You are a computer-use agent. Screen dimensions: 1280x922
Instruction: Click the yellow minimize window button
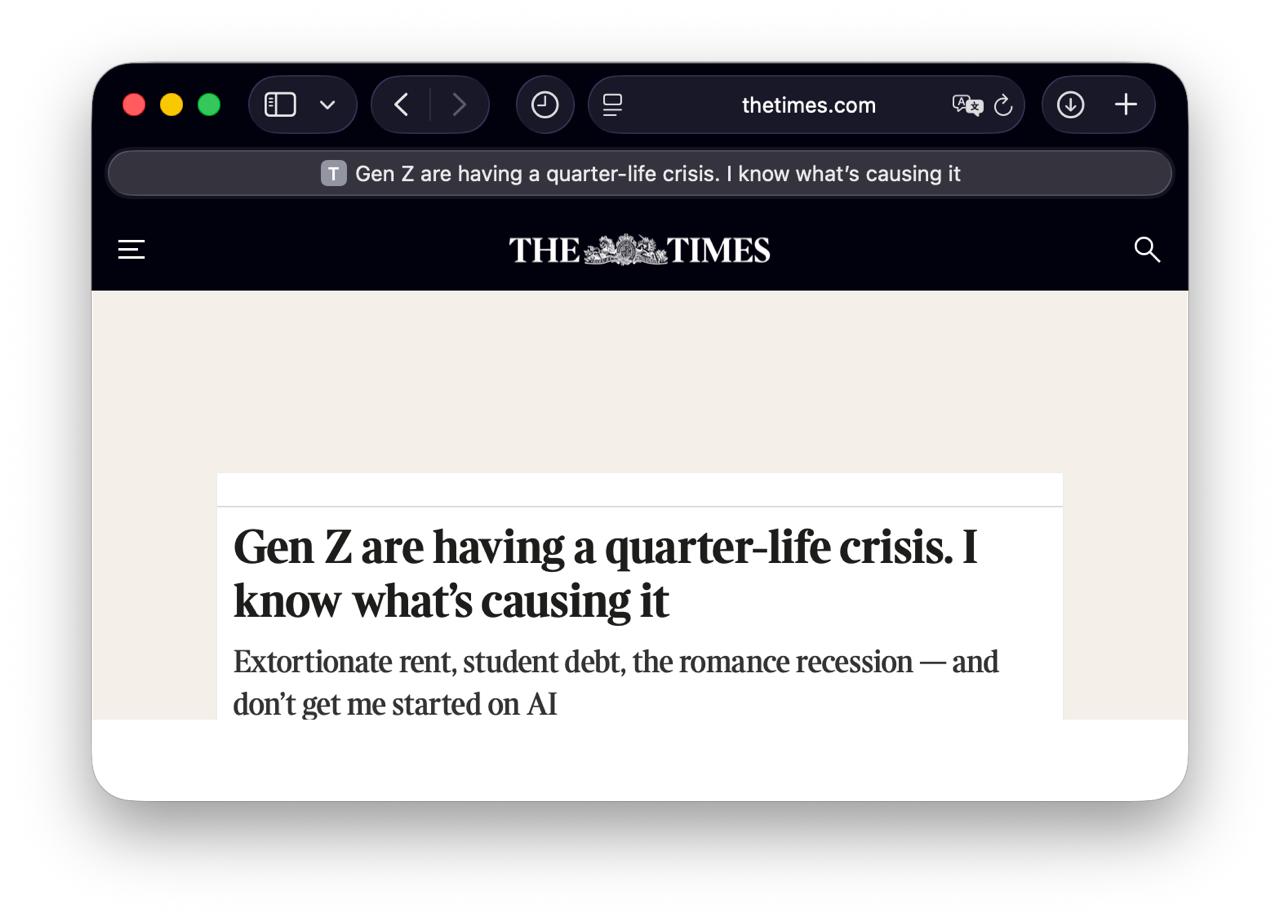coord(171,105)
